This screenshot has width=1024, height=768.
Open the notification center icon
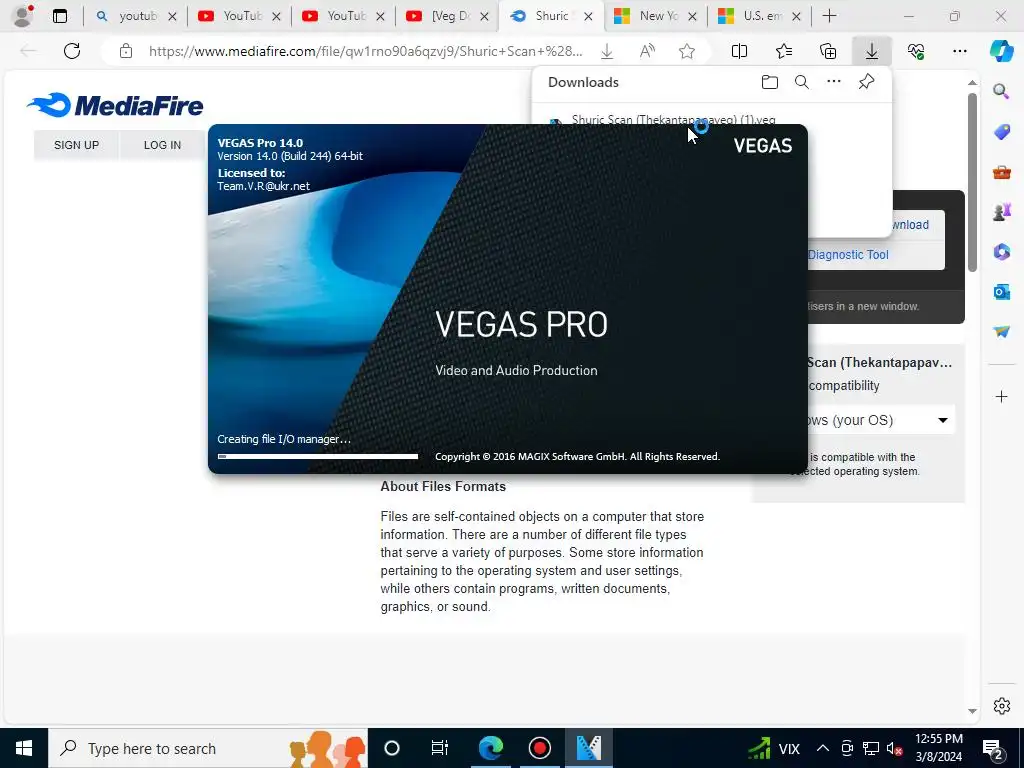993,748
